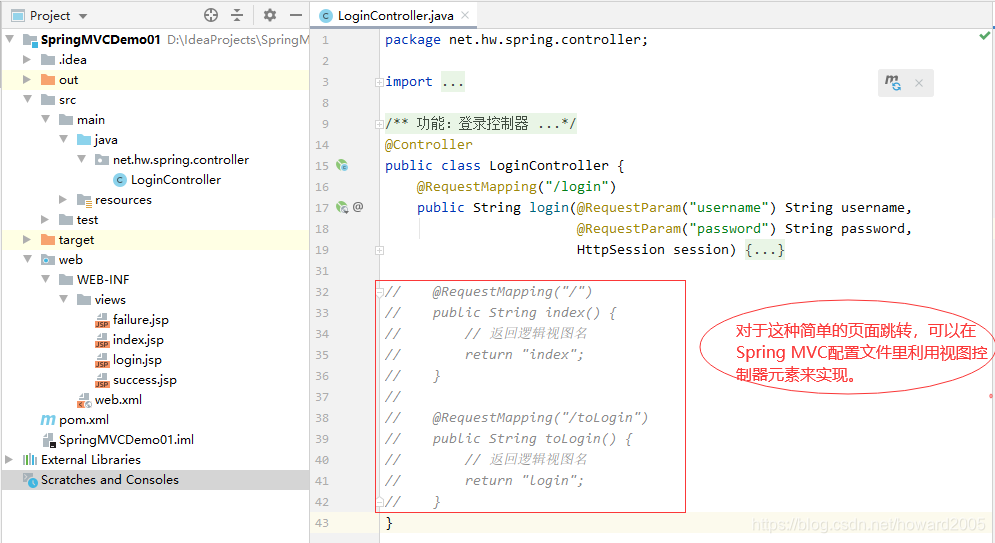The height and width of the screenshot is (543, 995).
Task: Expand the resources folder
Action: pyautogui.click(x=63, y=200)
